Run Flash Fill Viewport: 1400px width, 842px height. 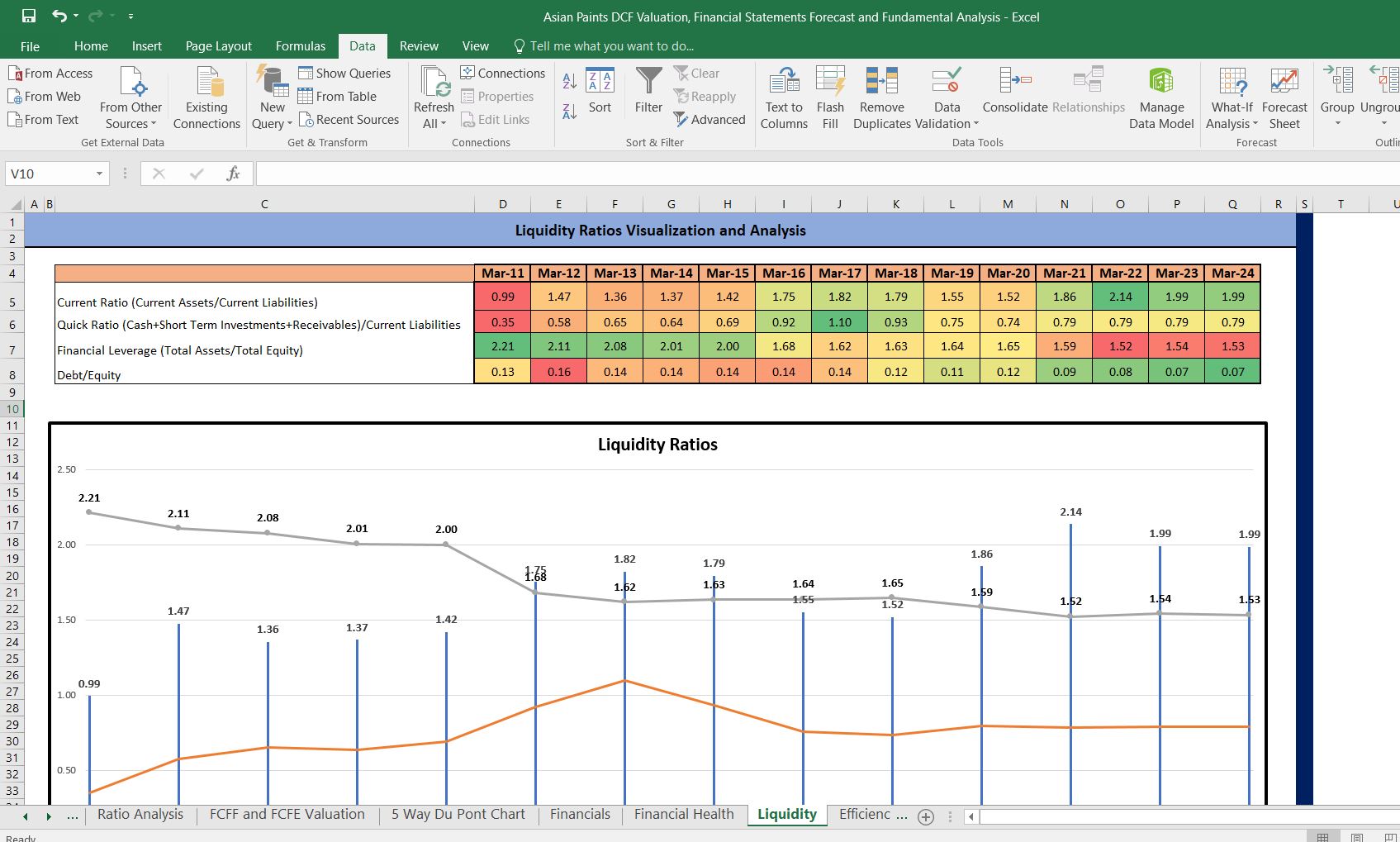coord(830,98)
